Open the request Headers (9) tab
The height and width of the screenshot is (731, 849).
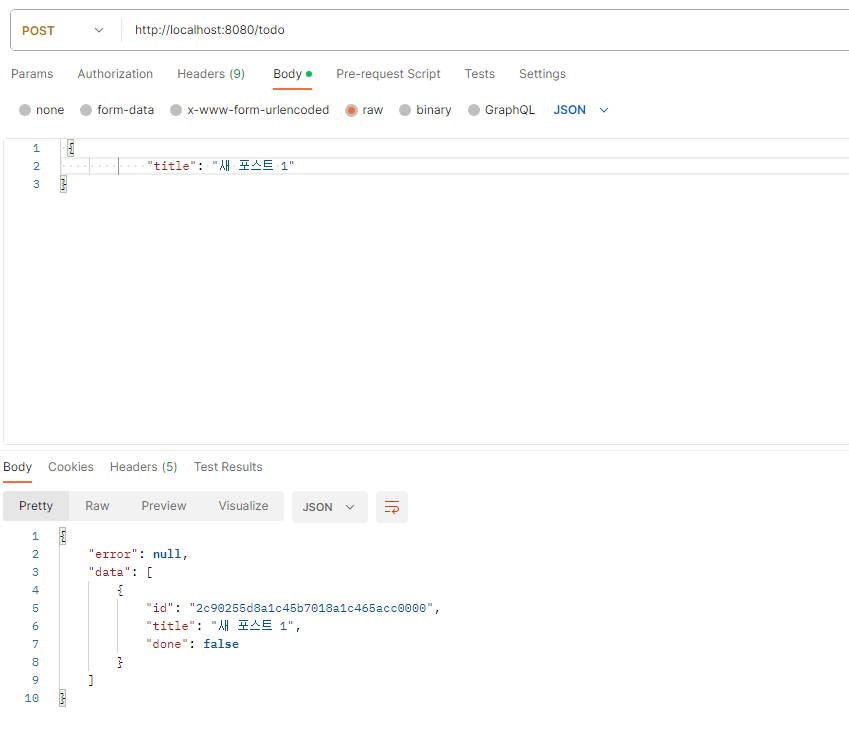(x=211, y=74)
